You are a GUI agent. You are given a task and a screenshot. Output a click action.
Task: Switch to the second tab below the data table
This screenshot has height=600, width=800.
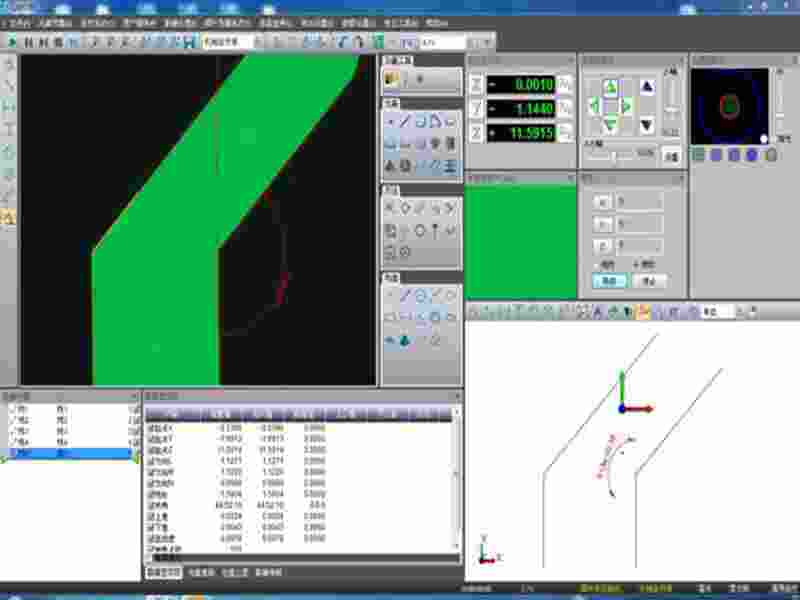(198, 572)
